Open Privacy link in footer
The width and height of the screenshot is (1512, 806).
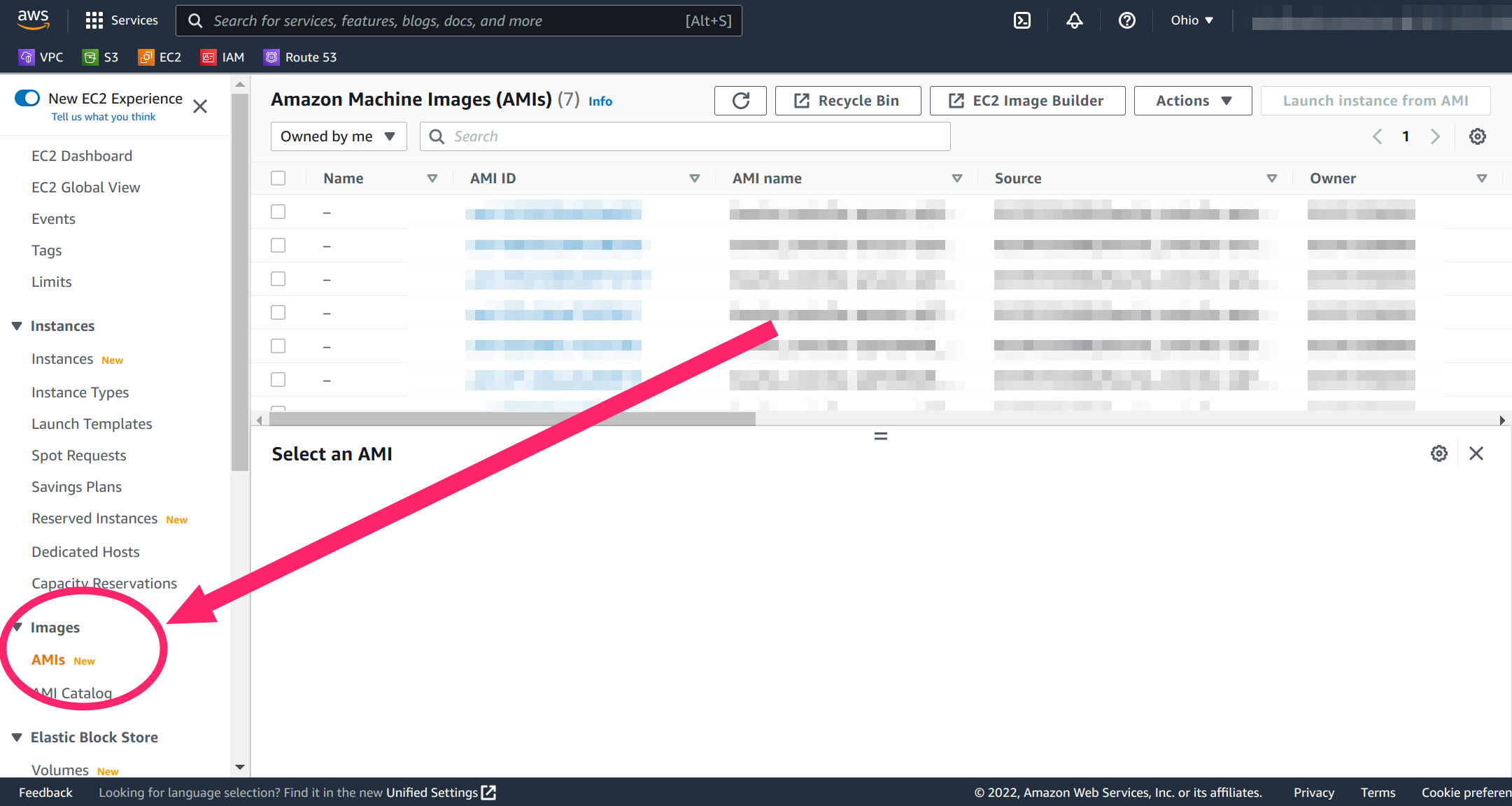coord(1313,793)
